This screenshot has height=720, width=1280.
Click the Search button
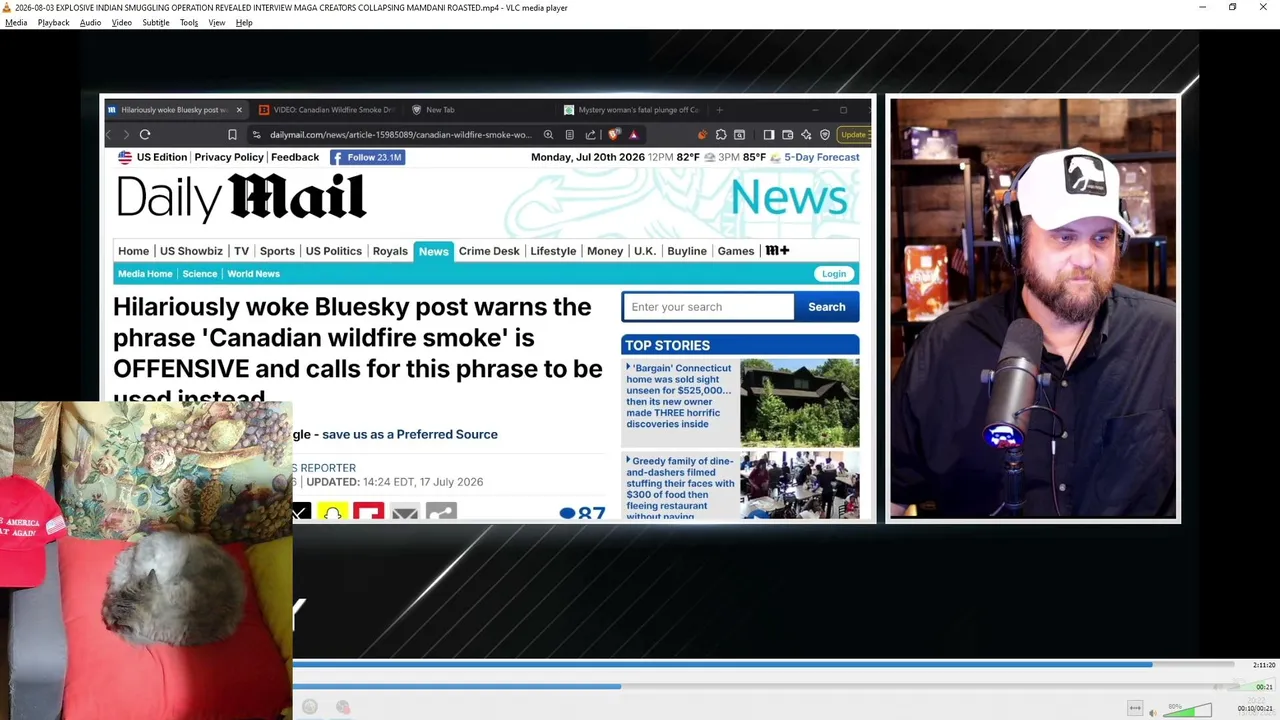(x=826, y=307)
